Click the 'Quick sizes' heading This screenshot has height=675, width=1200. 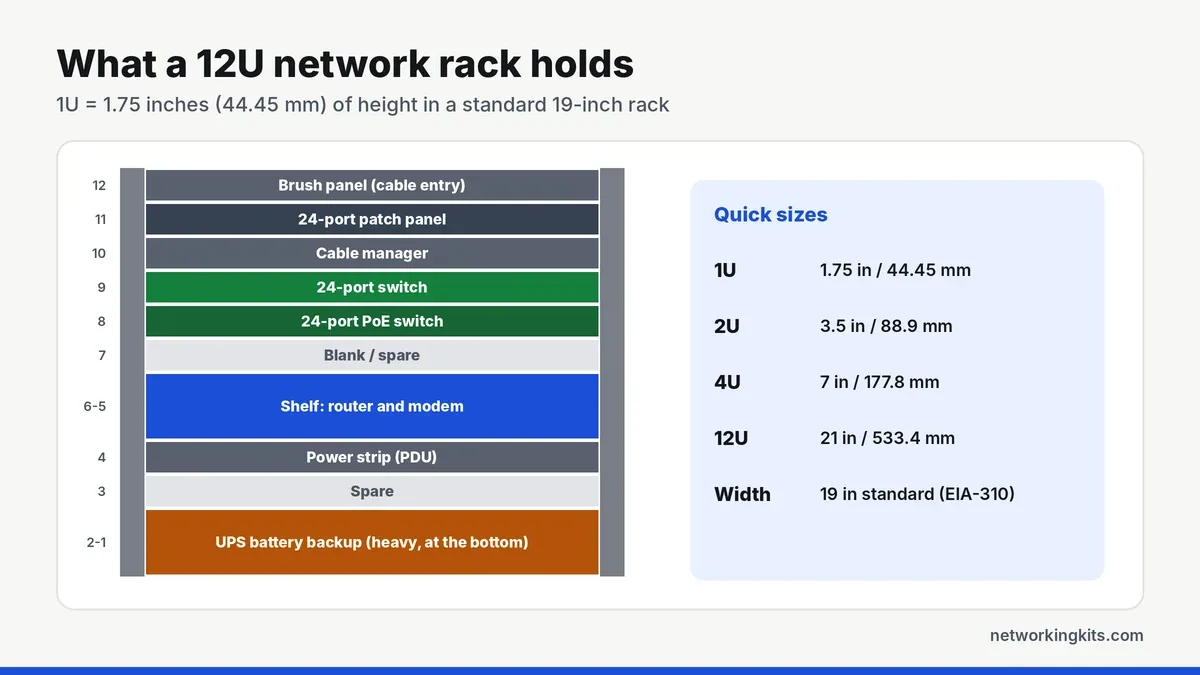pos(771,214)
